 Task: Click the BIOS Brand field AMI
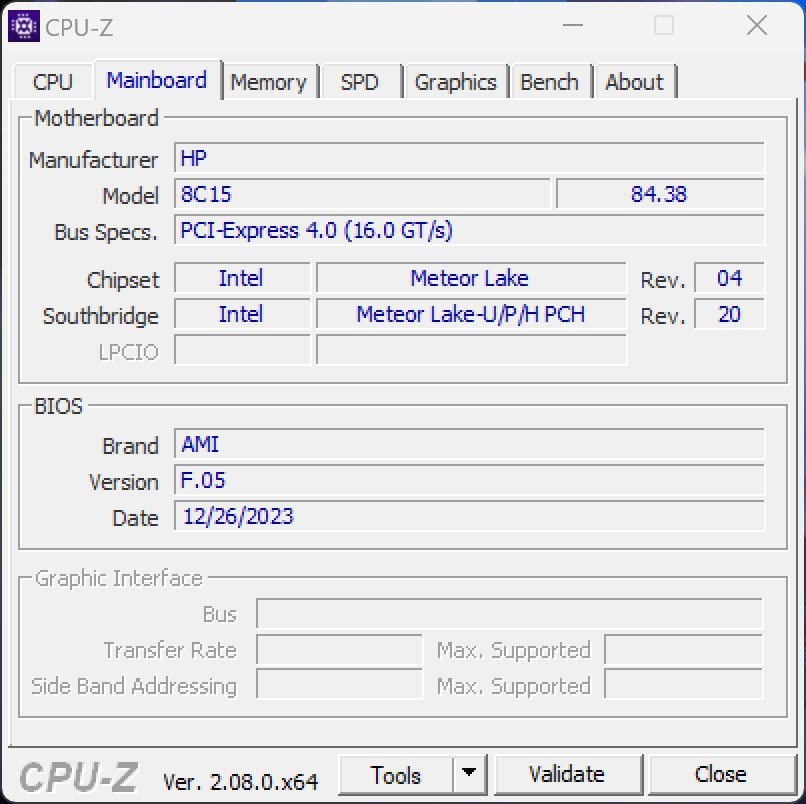pos(469,444)
